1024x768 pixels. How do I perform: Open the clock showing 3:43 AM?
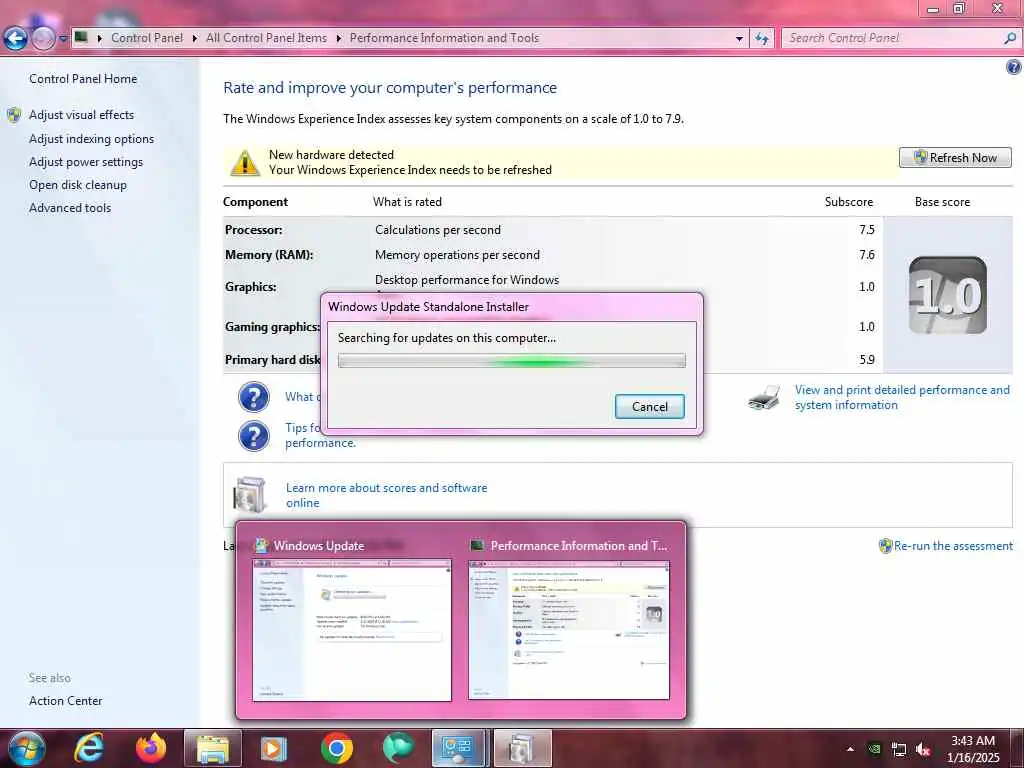973,749
